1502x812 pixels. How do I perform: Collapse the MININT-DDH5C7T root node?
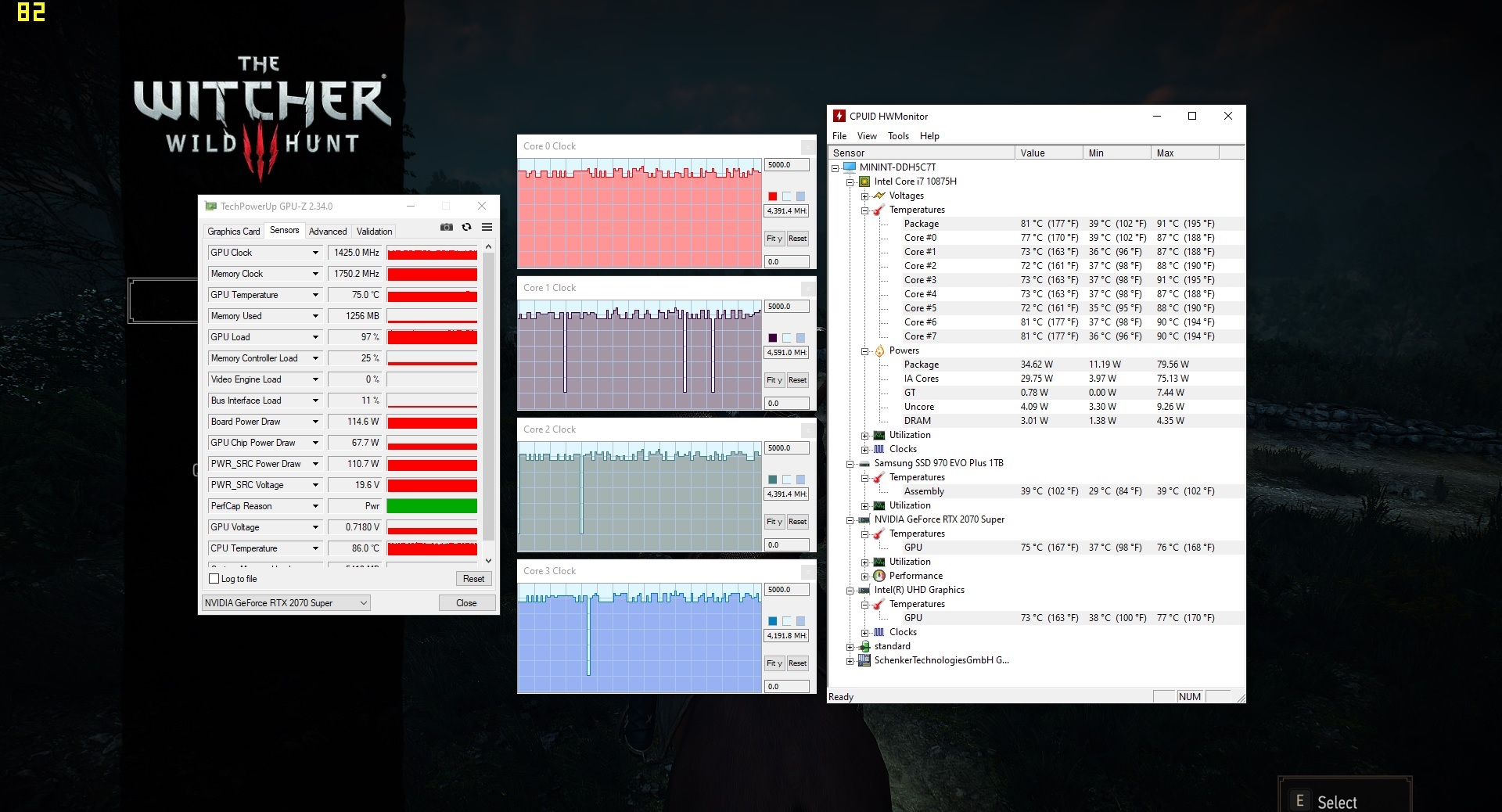[835, 168]
